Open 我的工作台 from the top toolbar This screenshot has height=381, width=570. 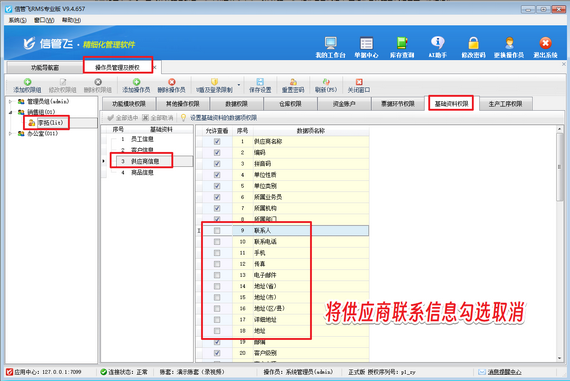pos(330,43)
